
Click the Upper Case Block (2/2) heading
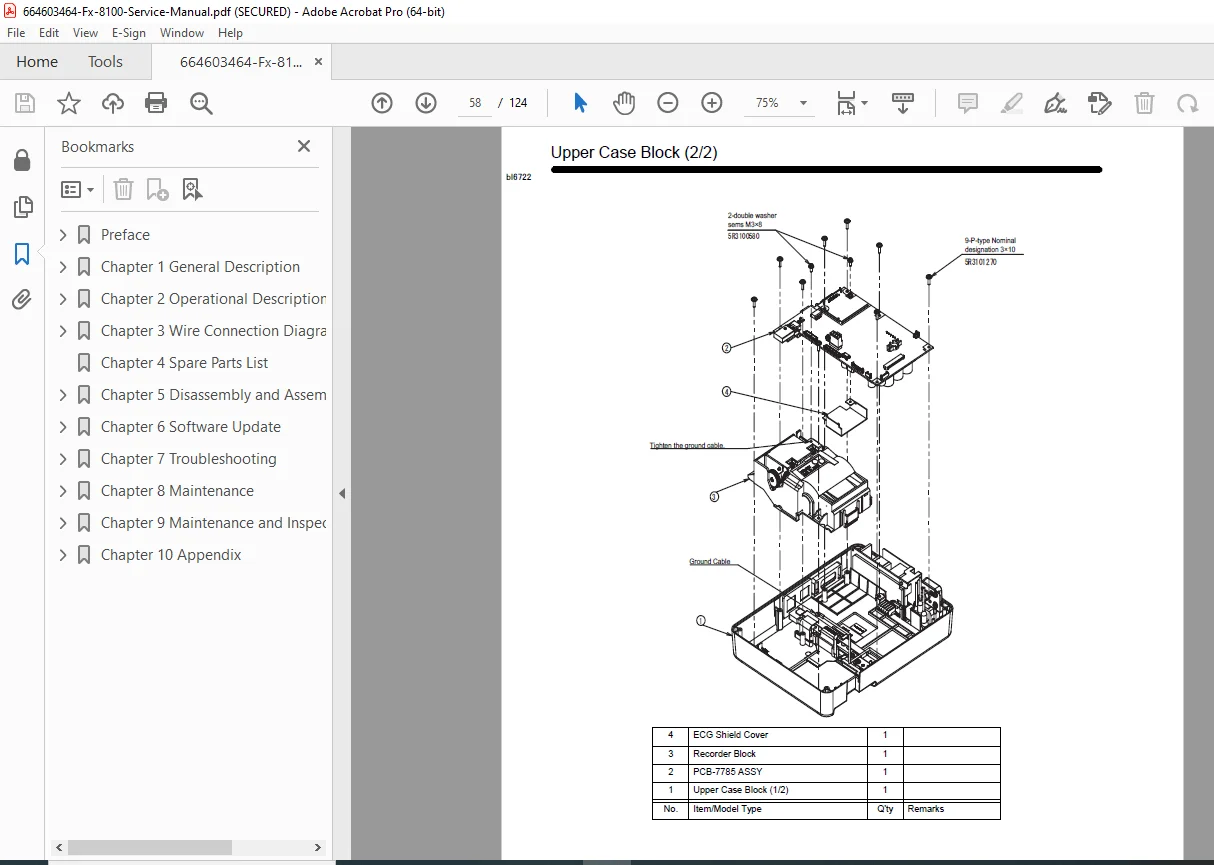pos(634,153)
